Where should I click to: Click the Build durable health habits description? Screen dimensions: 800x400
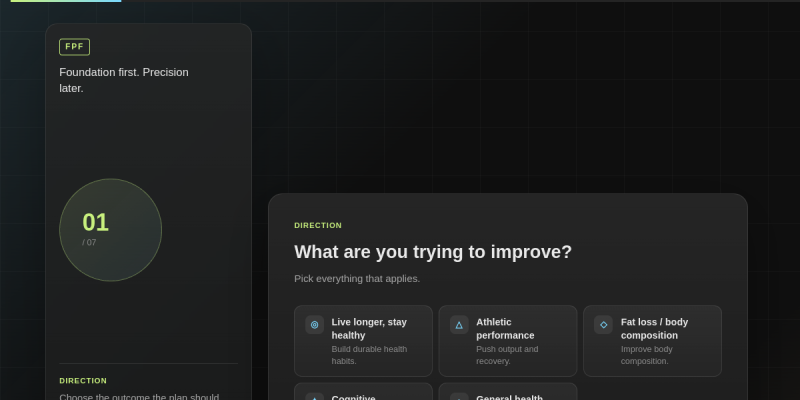369,355
